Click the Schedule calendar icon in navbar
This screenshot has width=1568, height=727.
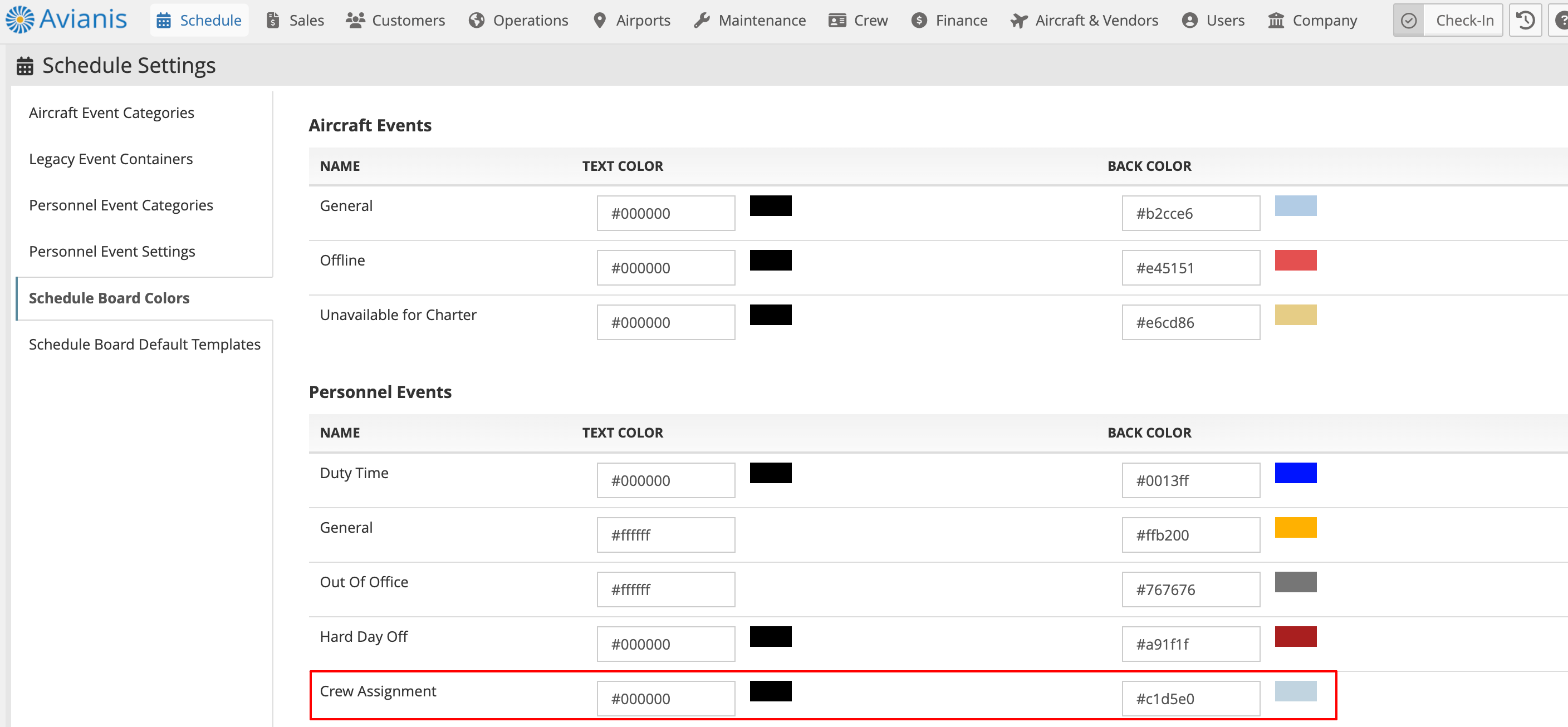tap(164, 21)
